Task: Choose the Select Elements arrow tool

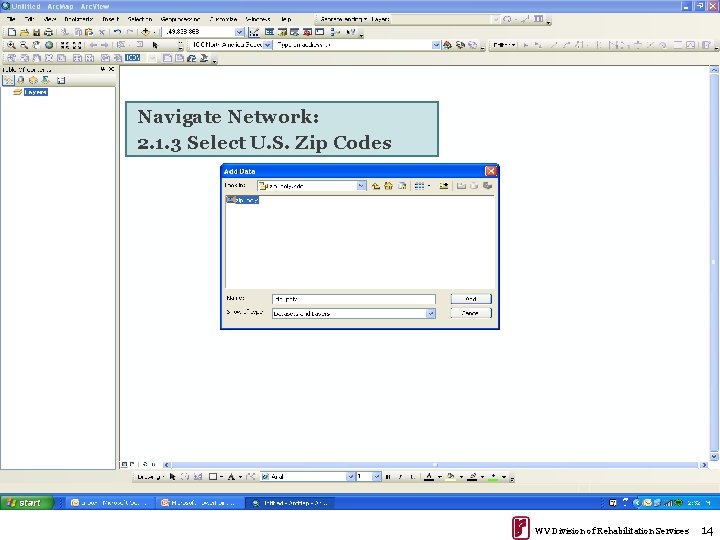Action: (155, 45)
